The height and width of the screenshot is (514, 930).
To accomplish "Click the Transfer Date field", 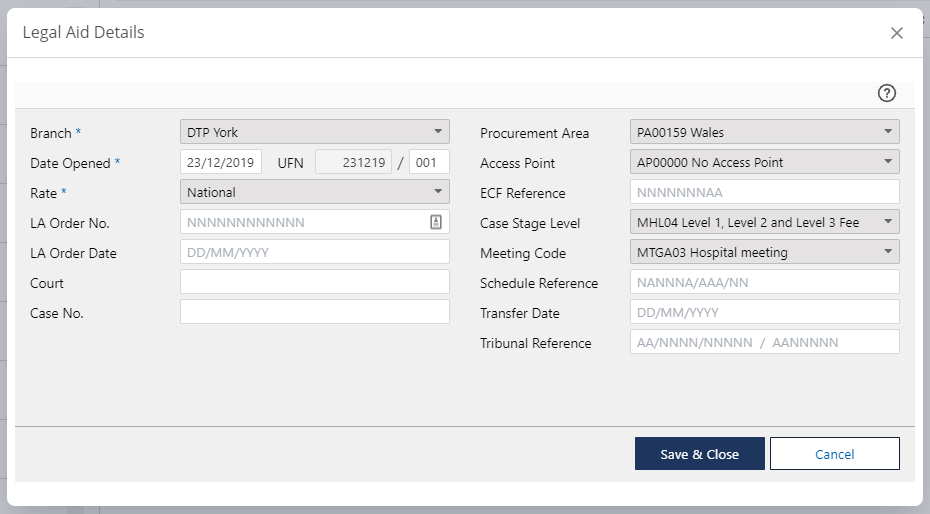I will [x=764, y=312].
